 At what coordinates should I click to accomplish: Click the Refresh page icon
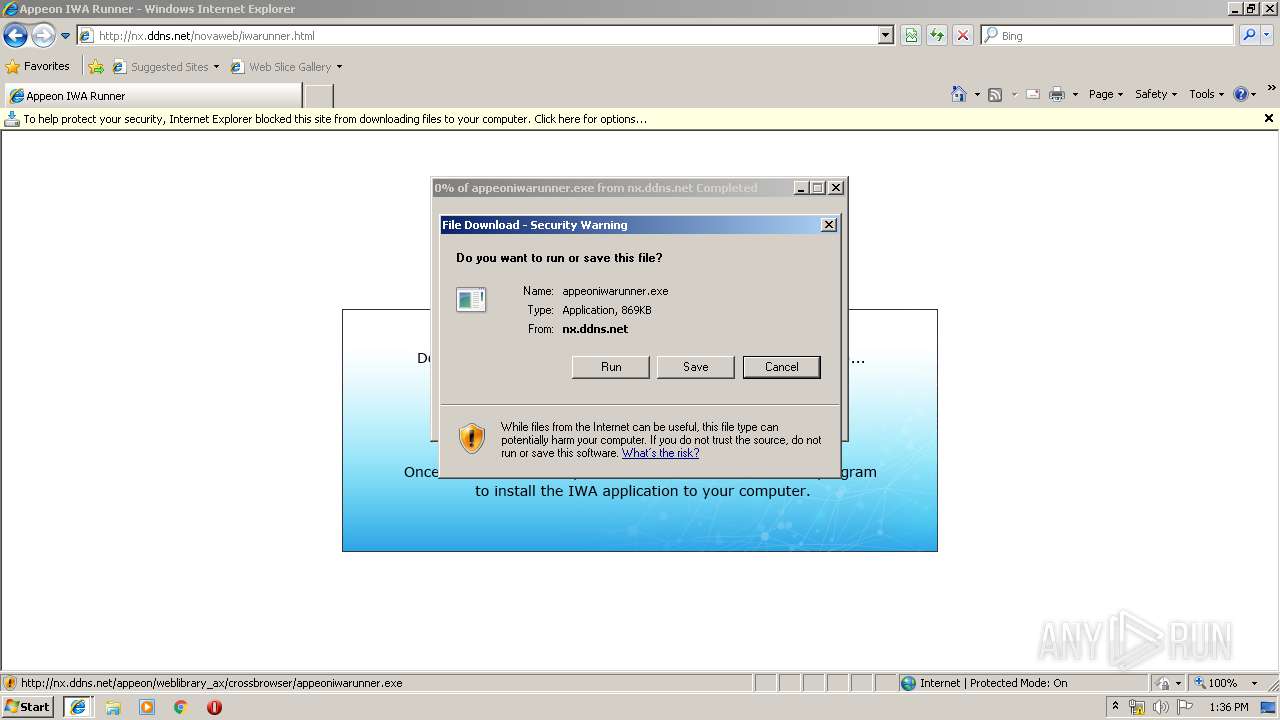(937, 36)
